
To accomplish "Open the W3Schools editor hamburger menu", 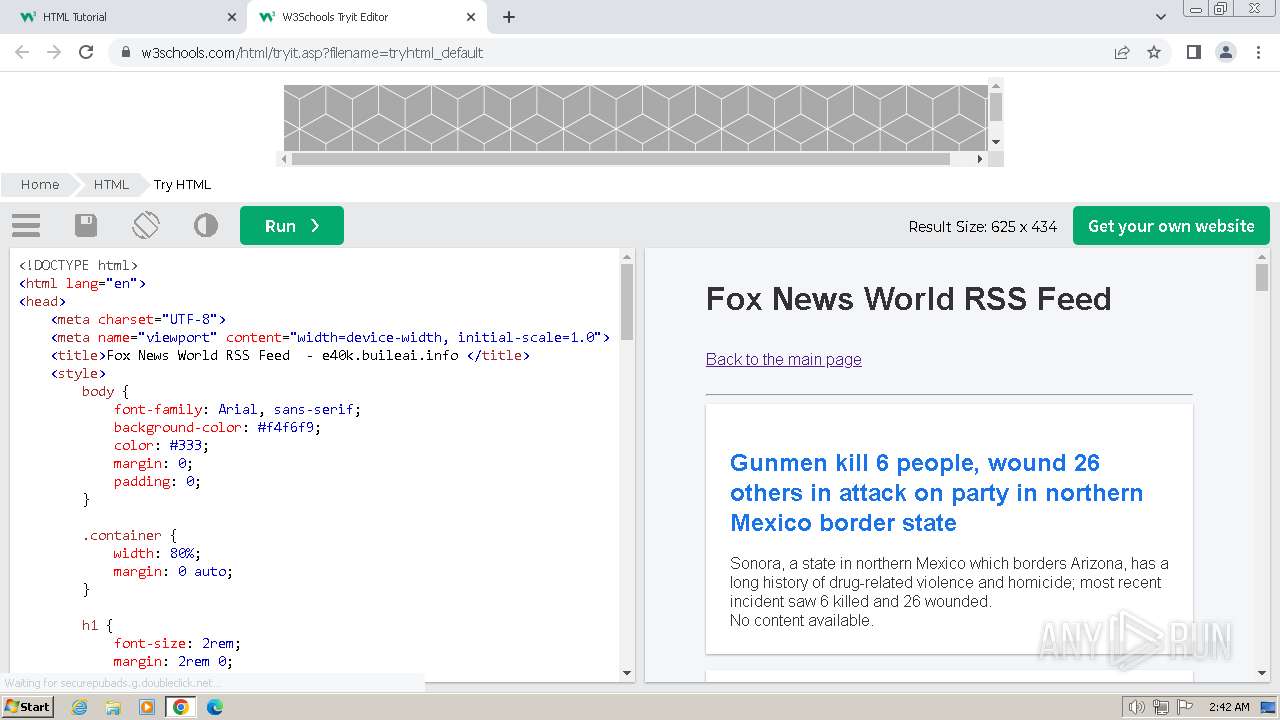I will (26, 225).
